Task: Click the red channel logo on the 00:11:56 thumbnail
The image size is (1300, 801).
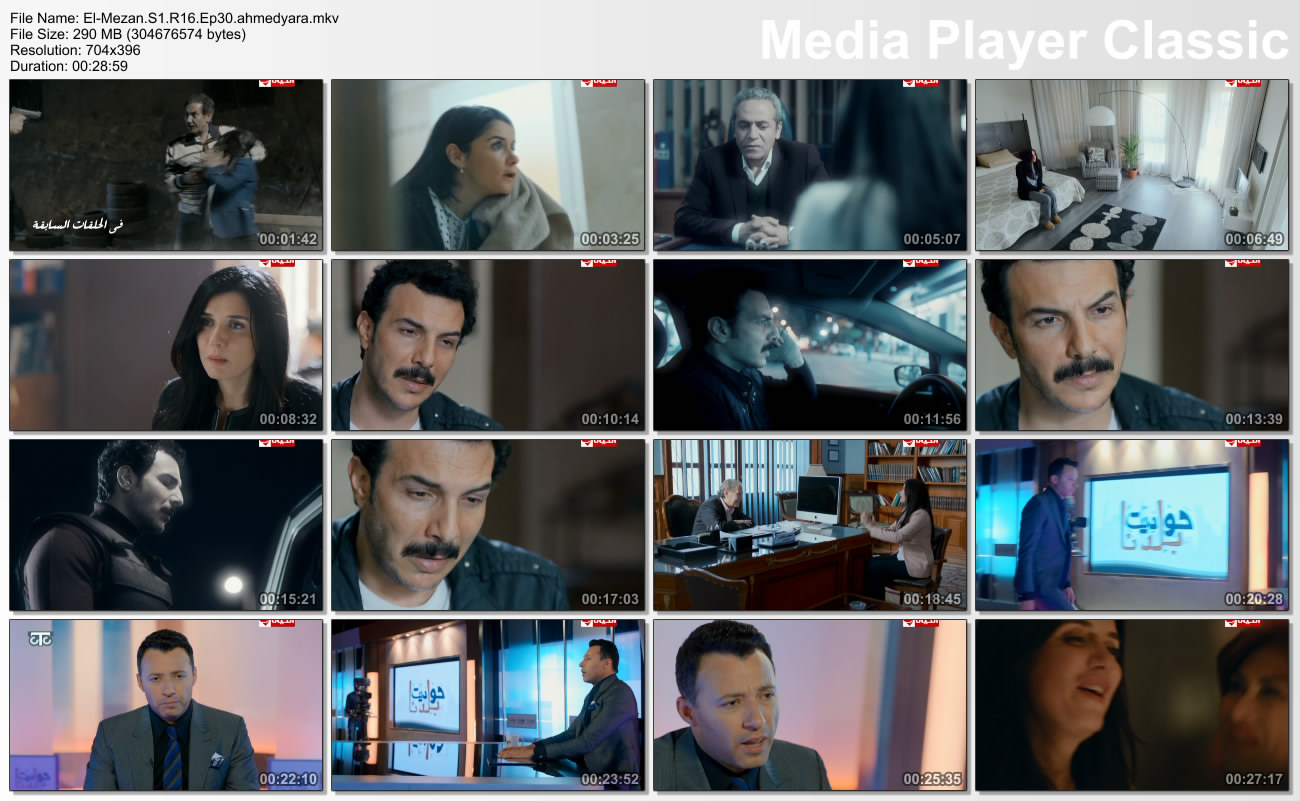Action: pos(921,263)
